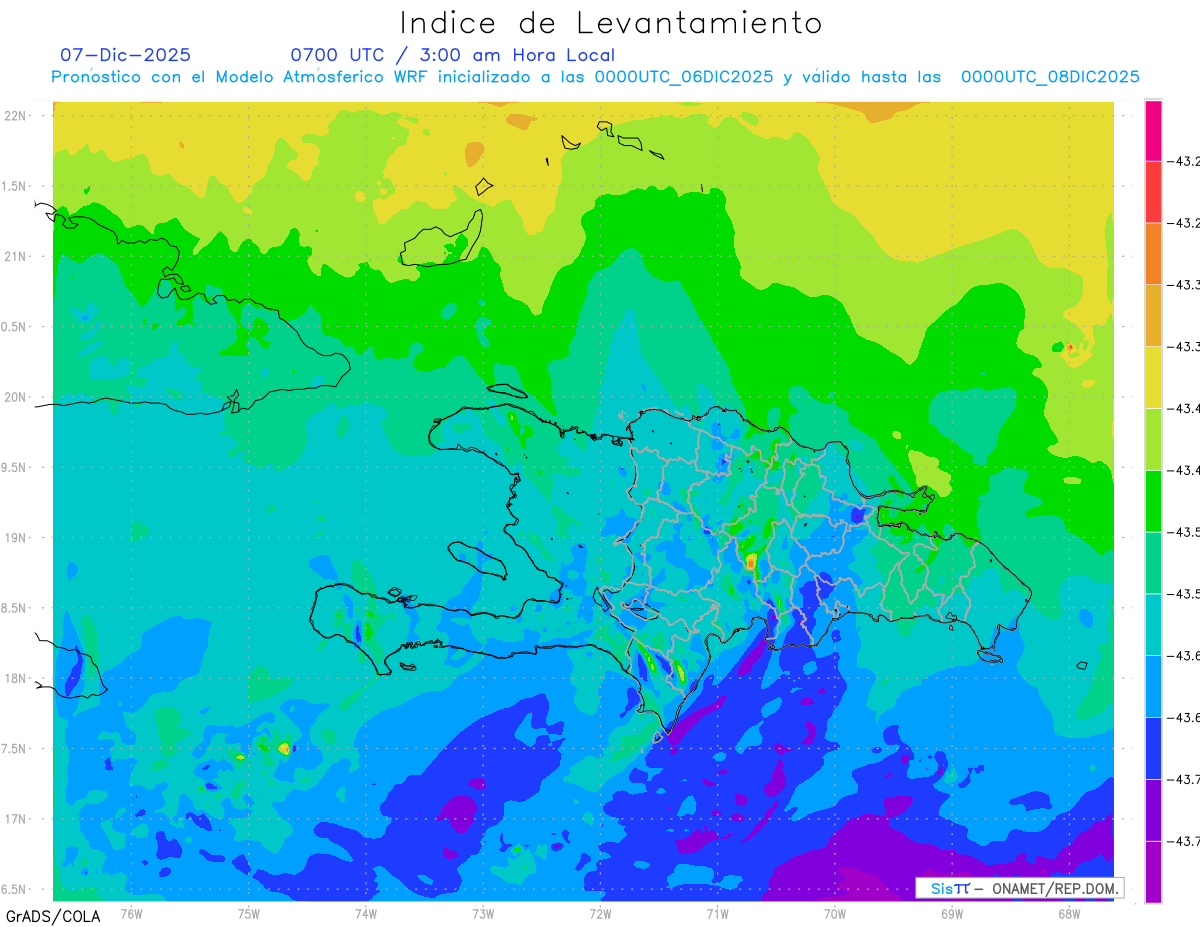This screenshot has width=1200, height=927.
Task: Click the initialization stamp '0000UTC_06DIC2025'
Action: coord(684,77)
